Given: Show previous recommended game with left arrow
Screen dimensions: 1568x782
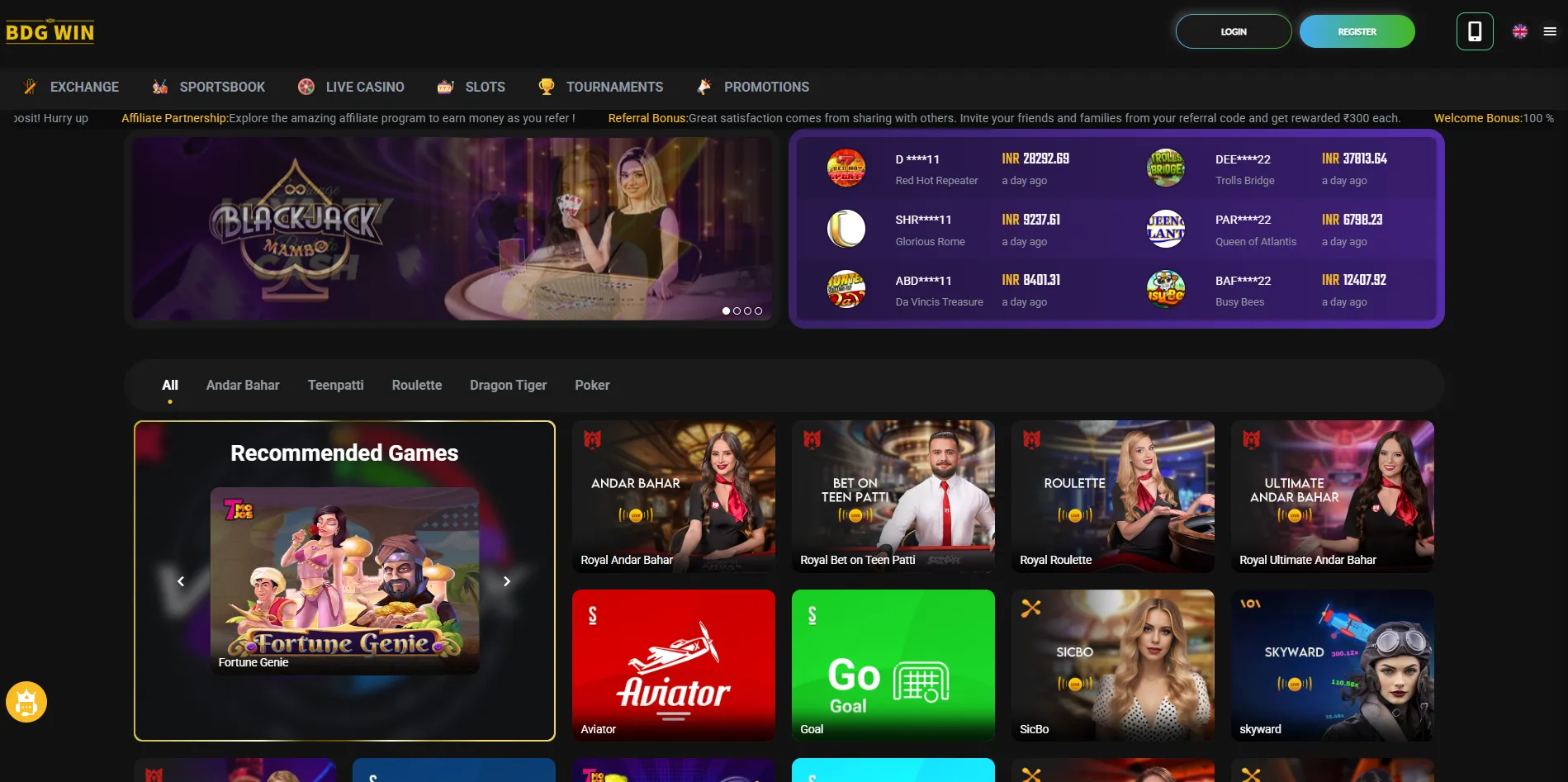Looking at the screenshot, I should [x=181, y=581].
